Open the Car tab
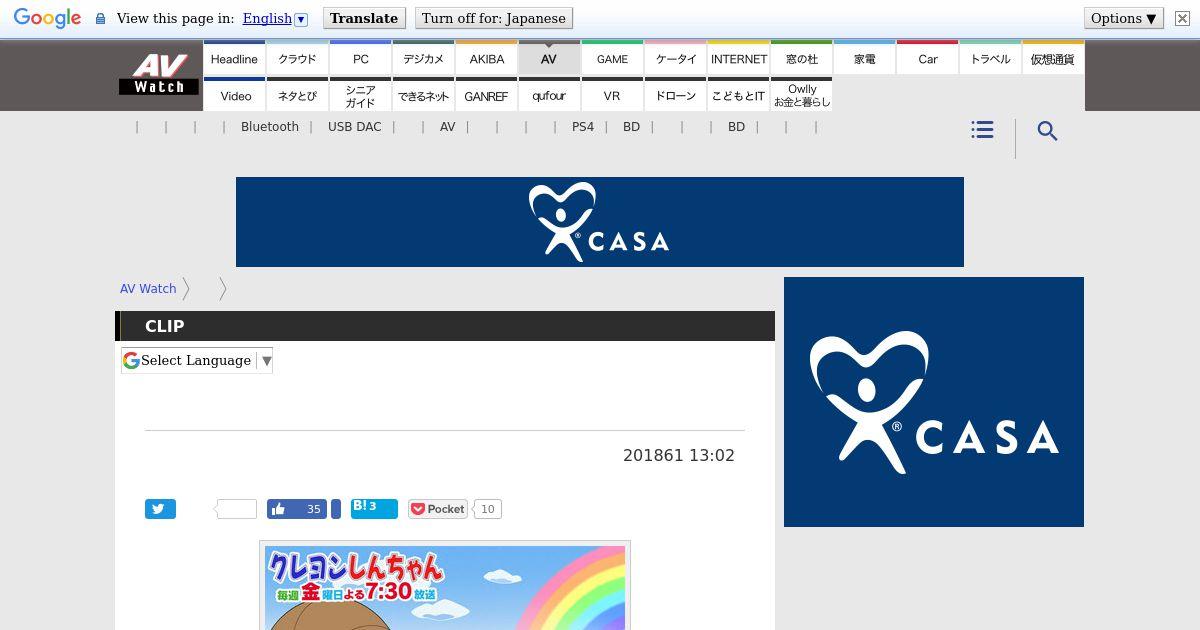This screenshot has width=1200, height=630. click(x=927, y=58)
